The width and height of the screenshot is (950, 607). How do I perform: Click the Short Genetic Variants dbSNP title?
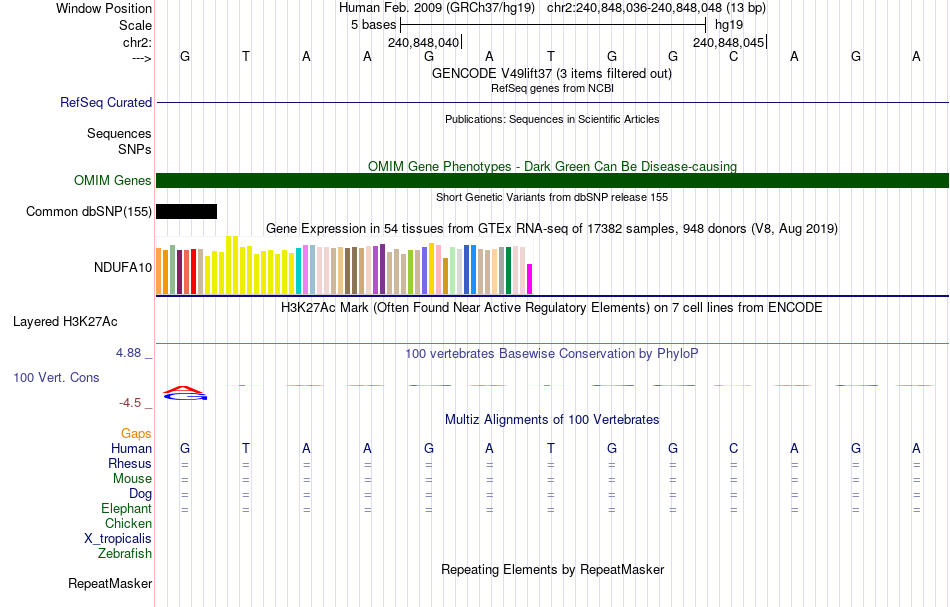pos(552,197)
